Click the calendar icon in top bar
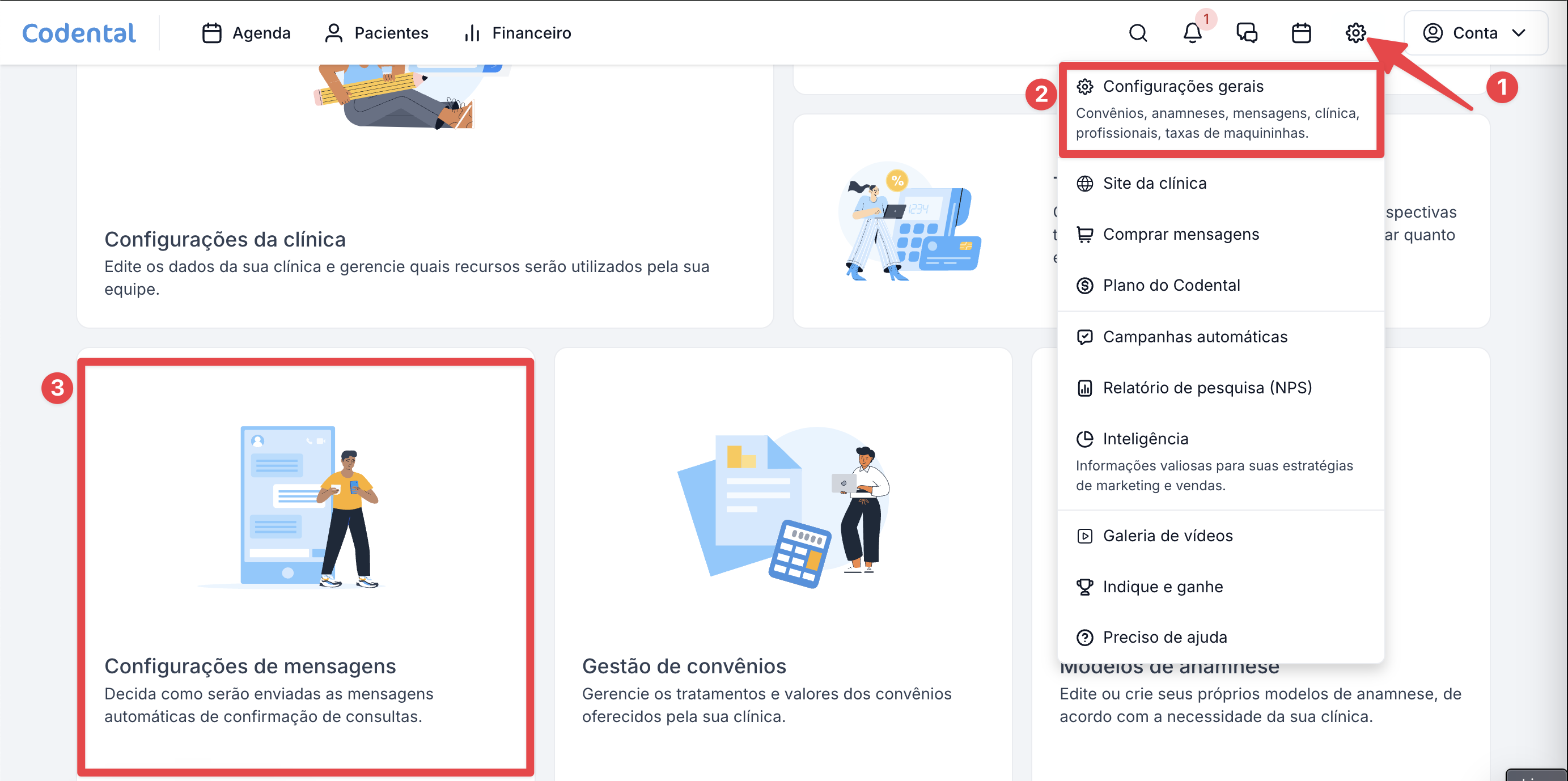The width and height of the screenshot is (1568, 781). [x=1301, y=33]
